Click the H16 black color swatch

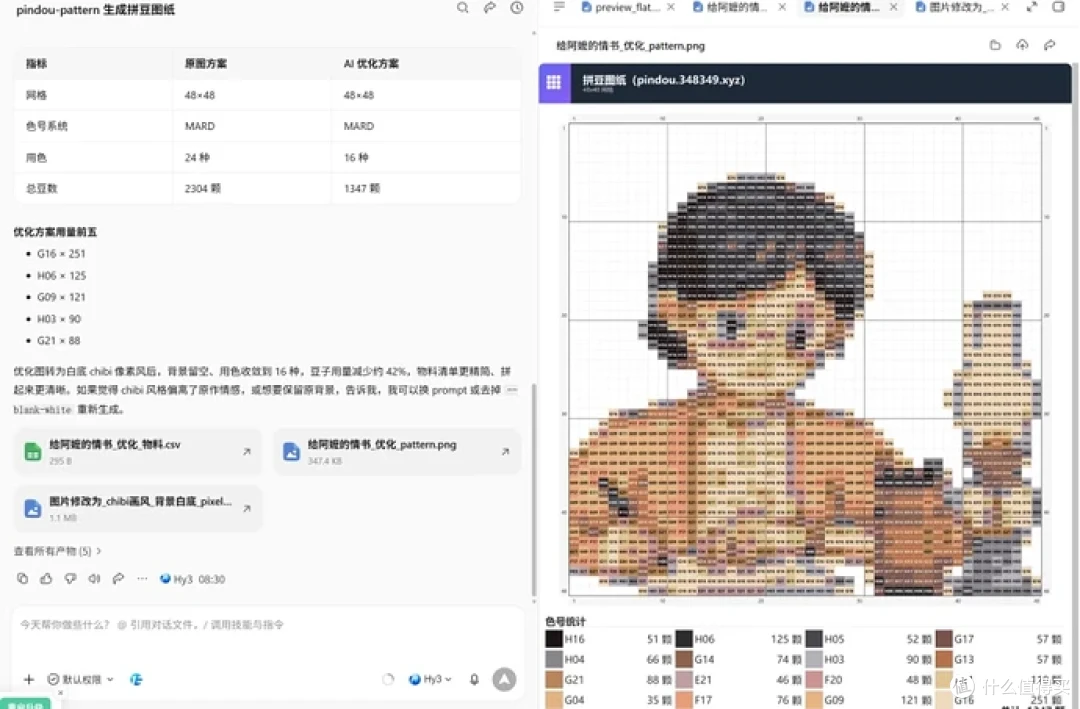click(x=554, y=639)
